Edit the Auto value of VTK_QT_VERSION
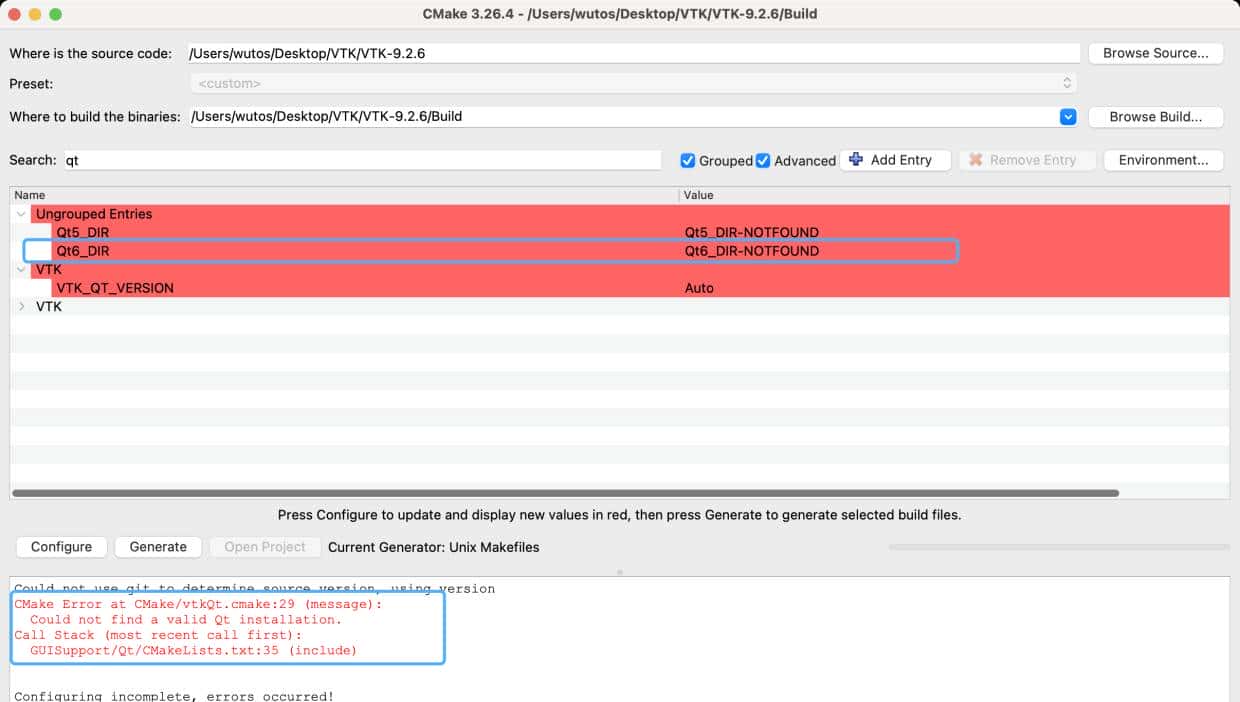 click(699, 288)
